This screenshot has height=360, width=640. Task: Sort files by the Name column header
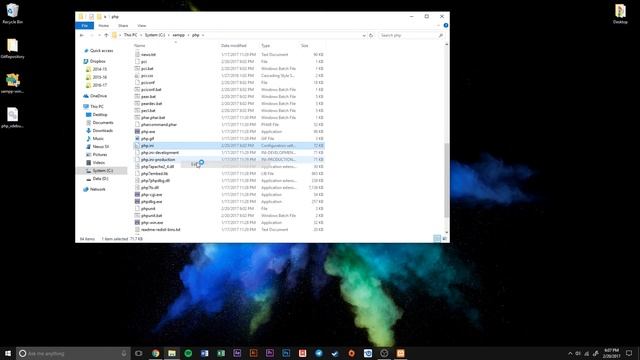tap(140, 46)
